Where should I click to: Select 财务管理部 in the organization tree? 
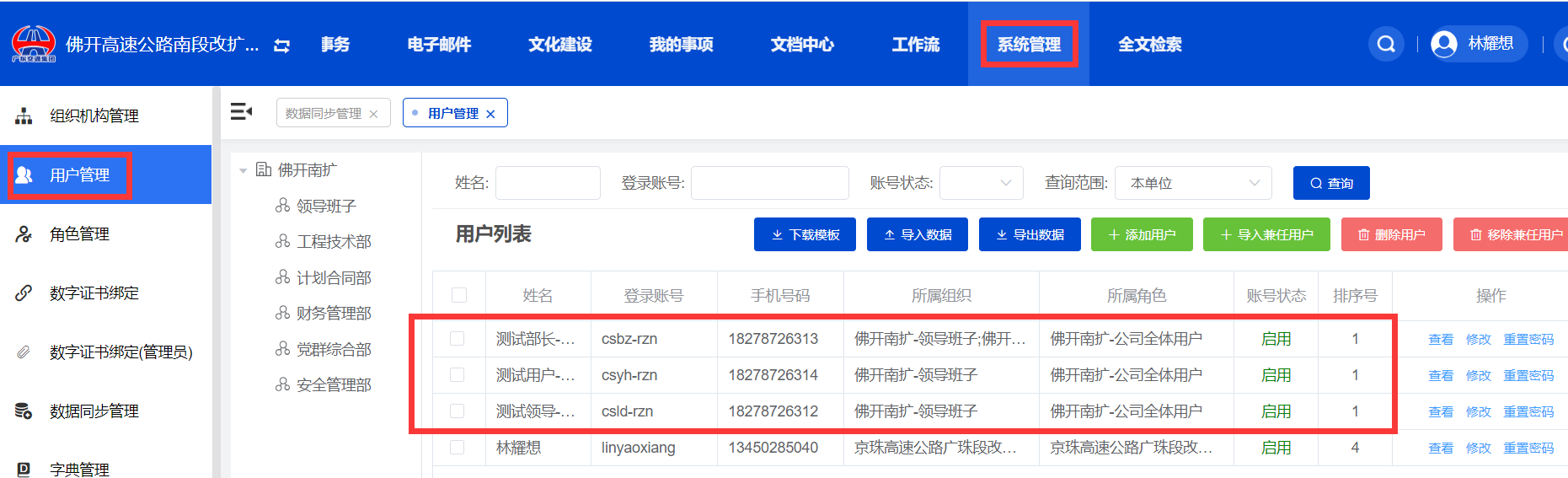(334, 313)
